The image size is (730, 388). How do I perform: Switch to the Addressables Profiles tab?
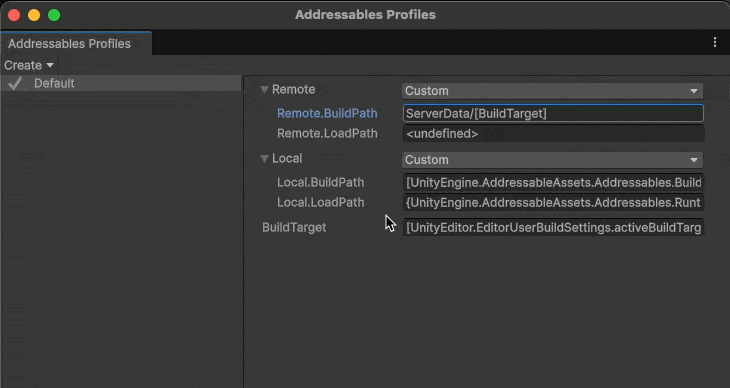(69, 44)
